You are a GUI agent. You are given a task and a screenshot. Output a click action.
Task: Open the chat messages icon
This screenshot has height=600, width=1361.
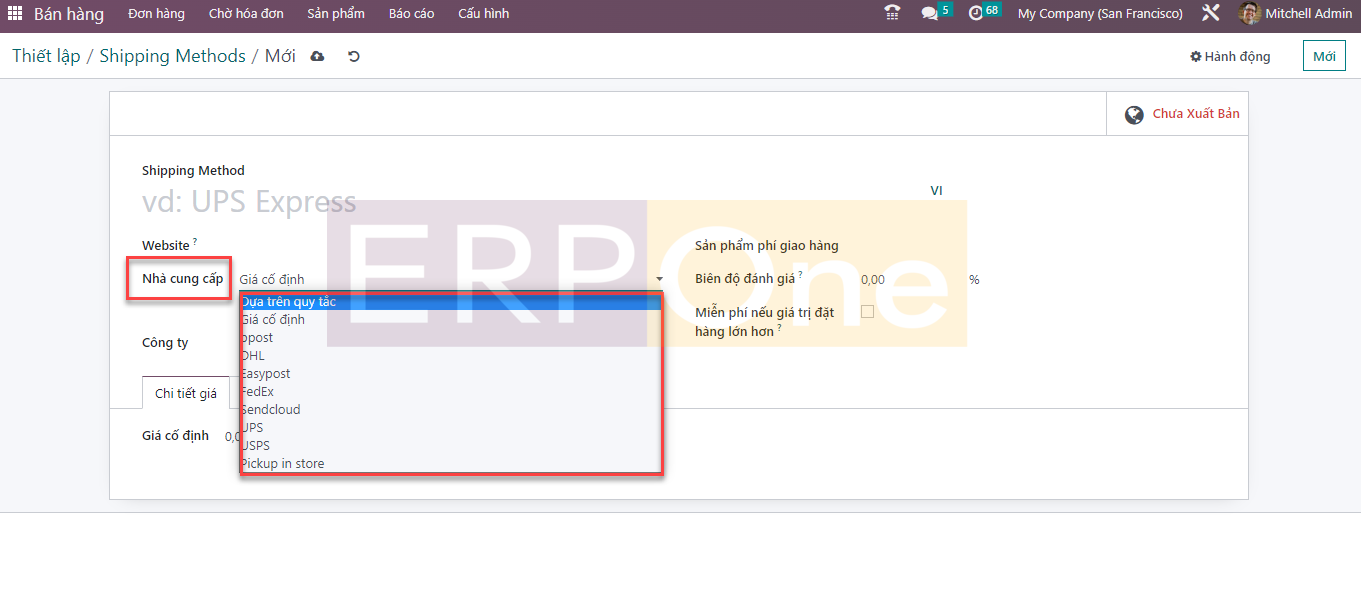pyautogui.click(x=930, y=14)
